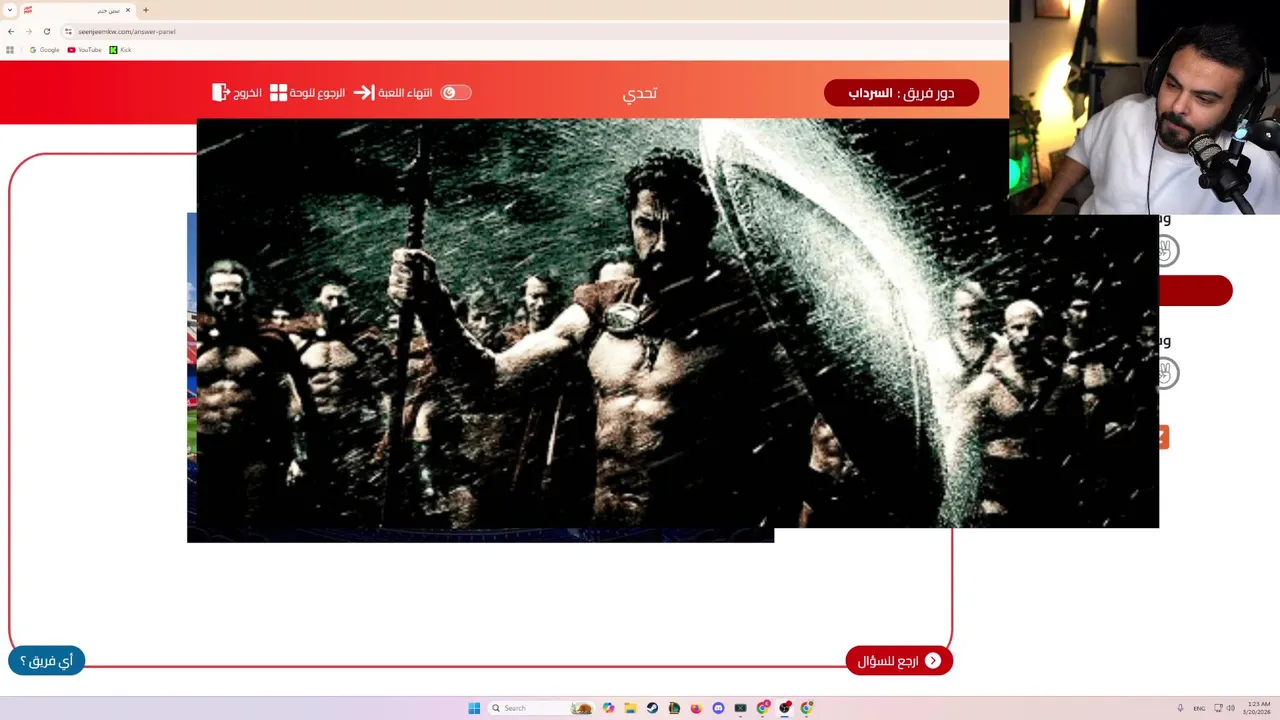1280x720 pixels.
Task: Open the bookmarks bar apps grid
Action: [x=10, y=49]
